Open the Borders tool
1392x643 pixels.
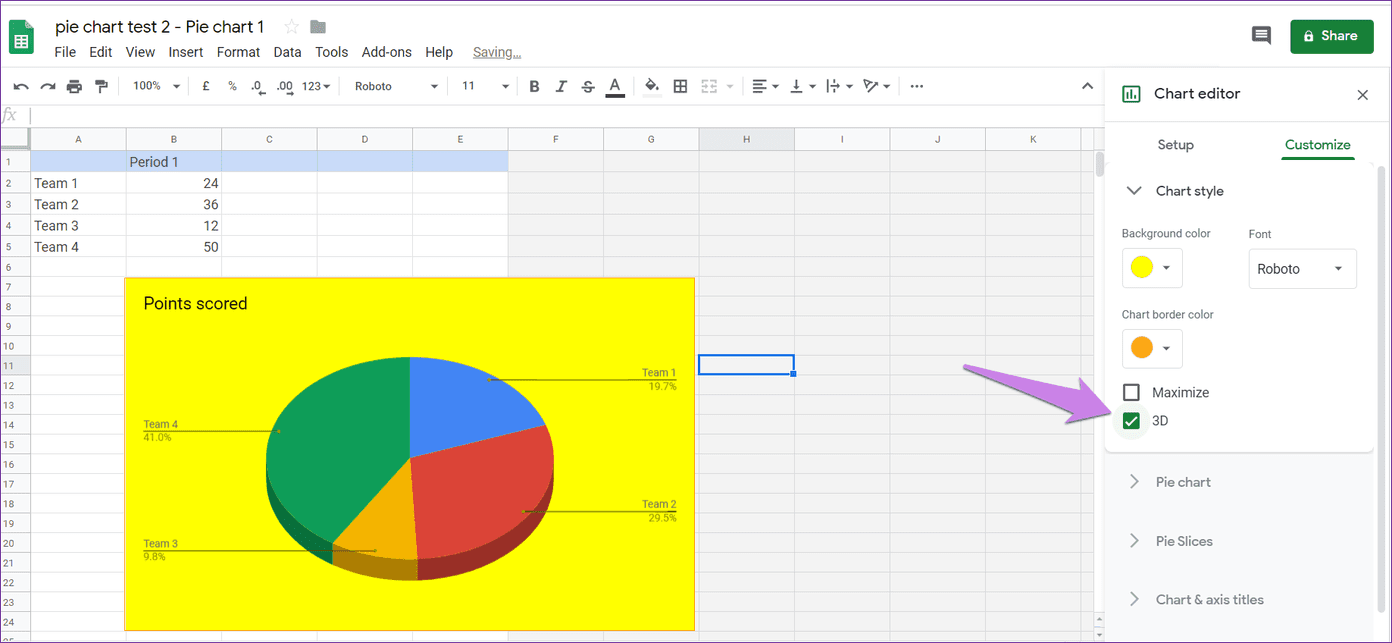(x=681, y=87)
